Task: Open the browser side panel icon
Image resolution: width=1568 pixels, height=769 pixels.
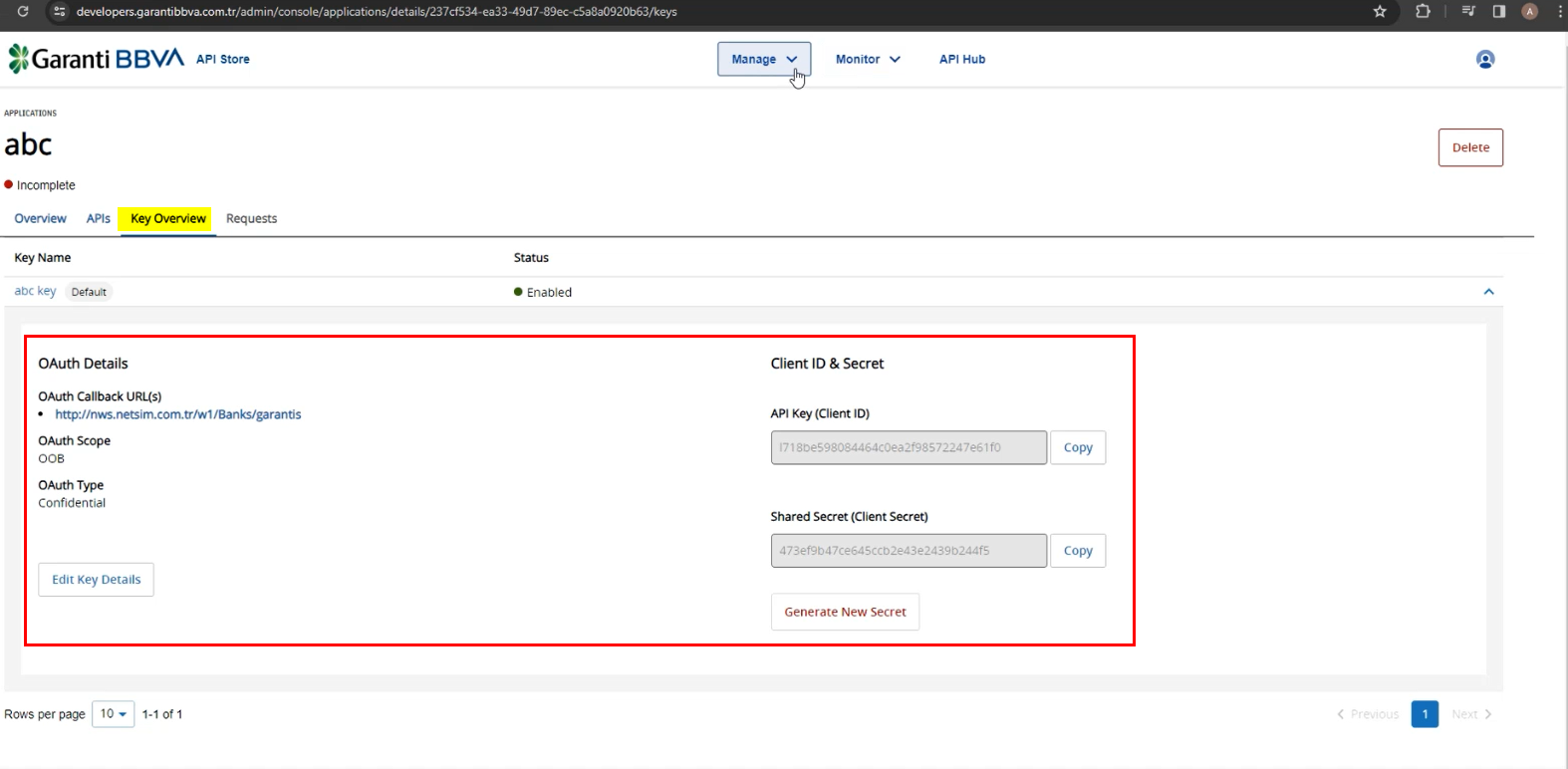Action: [x=1498, y=12]
